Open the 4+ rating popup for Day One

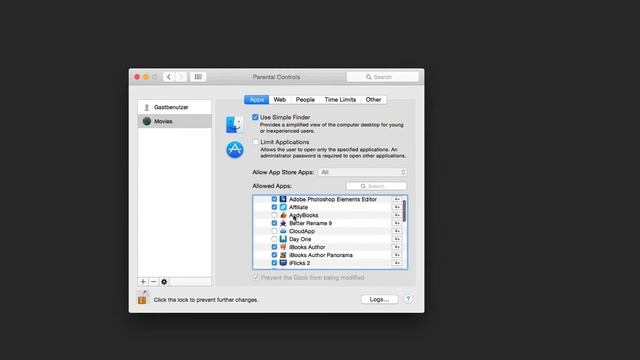pyautogui.click(x=397, y=239)
